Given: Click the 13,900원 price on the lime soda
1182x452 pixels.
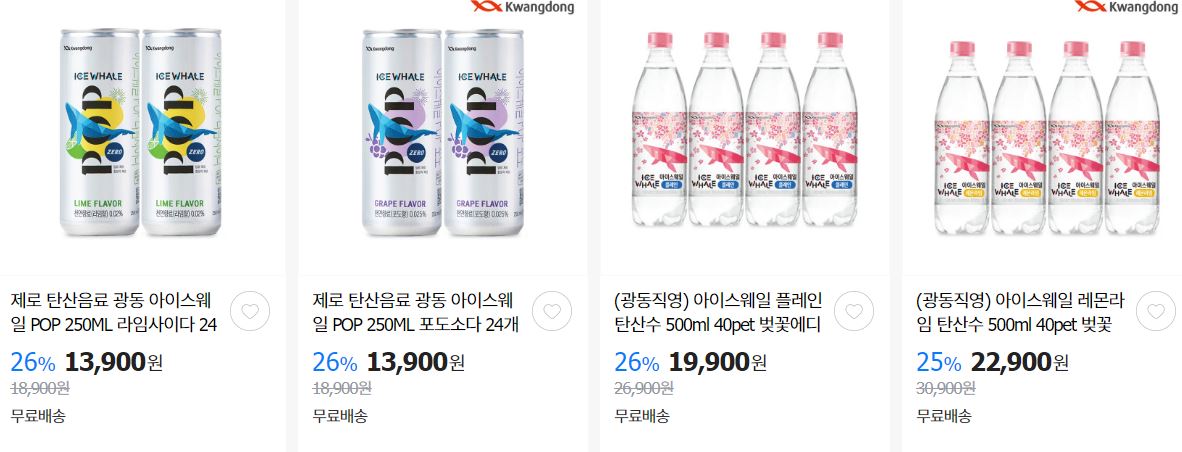Looking at the screenshot, I should [x=114, y=362].
